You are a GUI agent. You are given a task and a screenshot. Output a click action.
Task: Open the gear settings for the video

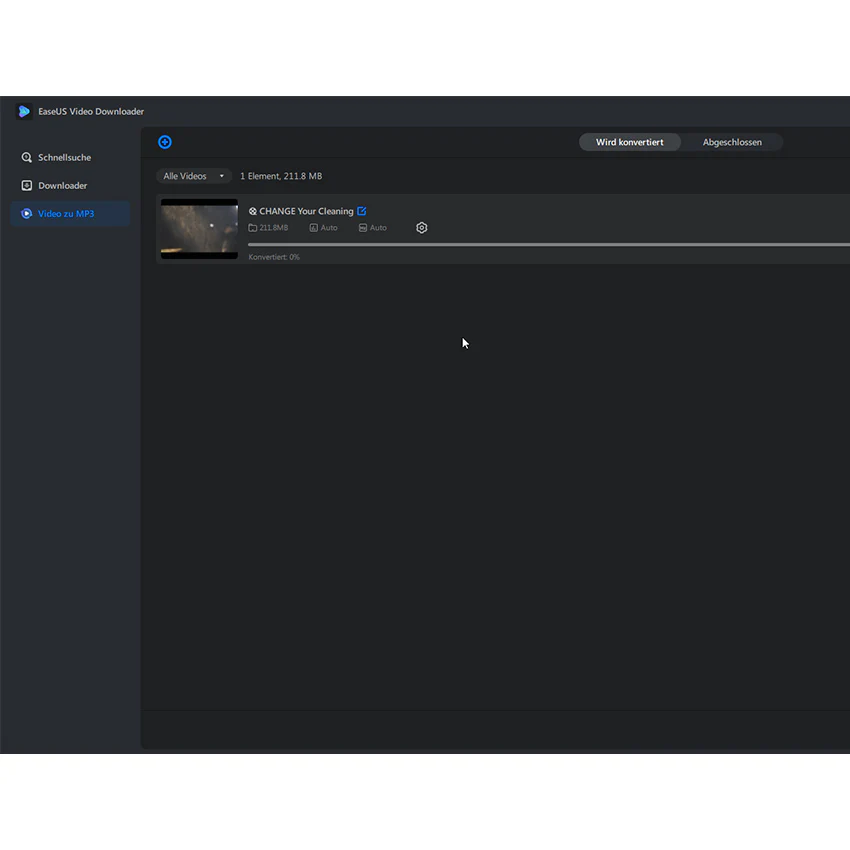pyautogui.click(x=421, y=228)
